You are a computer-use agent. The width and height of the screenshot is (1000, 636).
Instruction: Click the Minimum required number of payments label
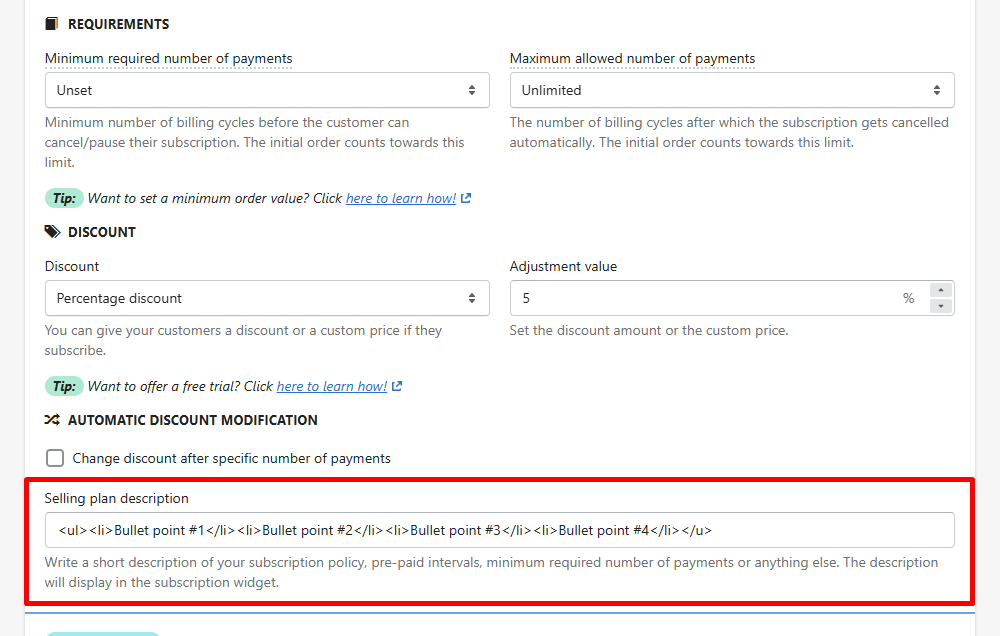[x=168, y=59]
